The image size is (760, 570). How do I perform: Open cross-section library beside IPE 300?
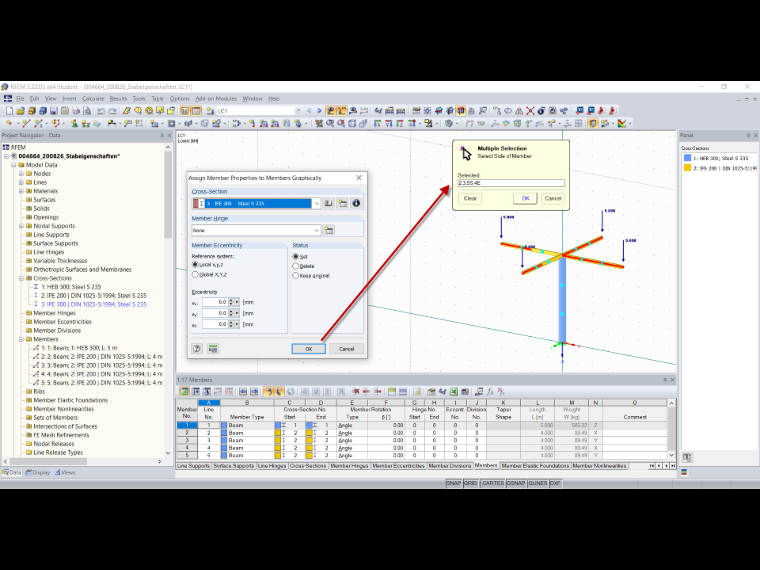pos(328,203)
